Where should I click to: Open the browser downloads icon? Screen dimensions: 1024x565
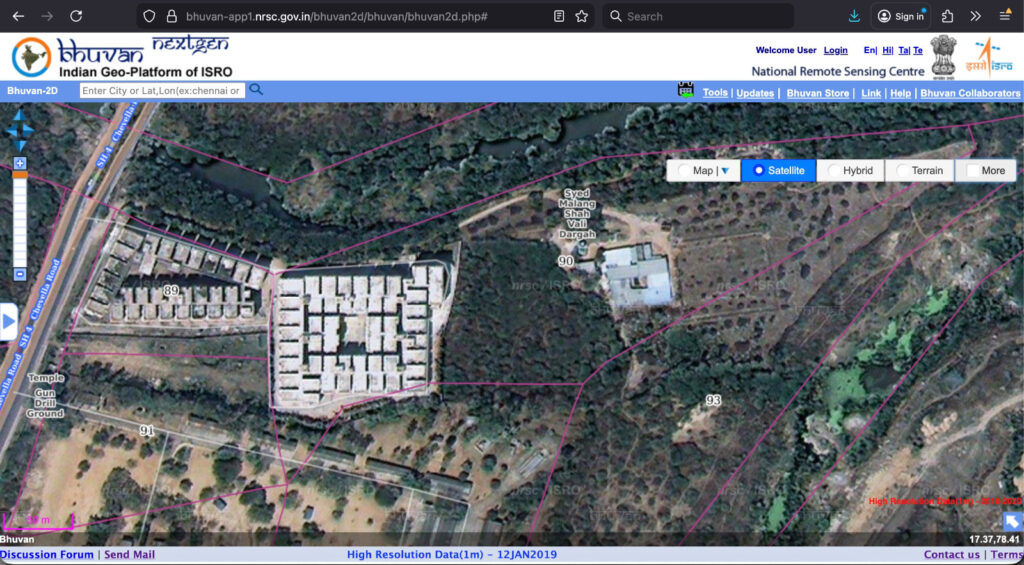[x=854, y=16]
